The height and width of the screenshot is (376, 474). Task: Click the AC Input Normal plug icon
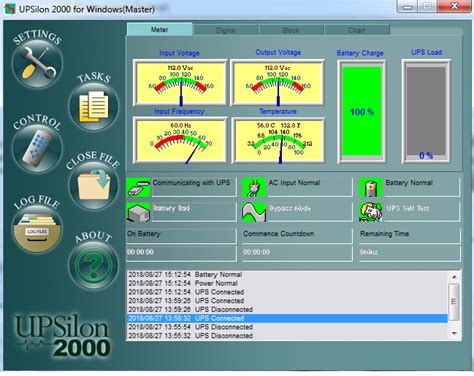254,187
